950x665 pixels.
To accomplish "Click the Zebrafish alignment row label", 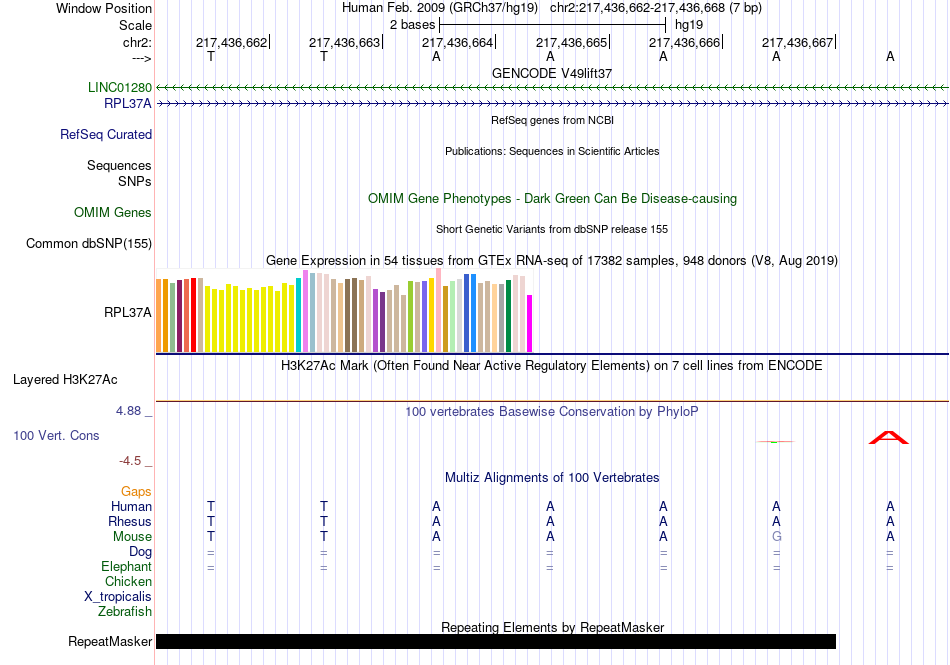I will 125,612.
